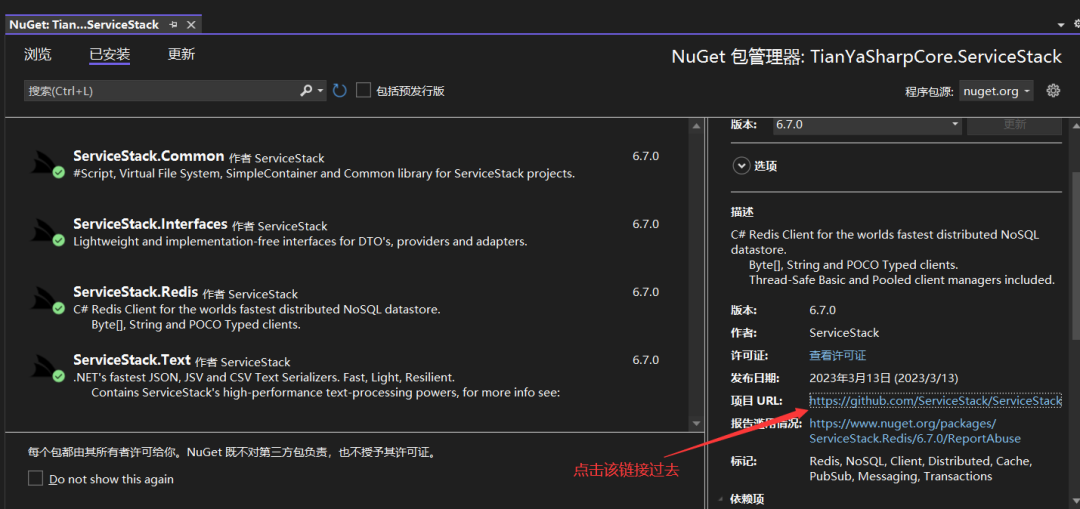Select the NuGet: Tian...ServiceStack document tab
Image resolution: width=1080 pixels, height=509 pixels.
(84, 25)
